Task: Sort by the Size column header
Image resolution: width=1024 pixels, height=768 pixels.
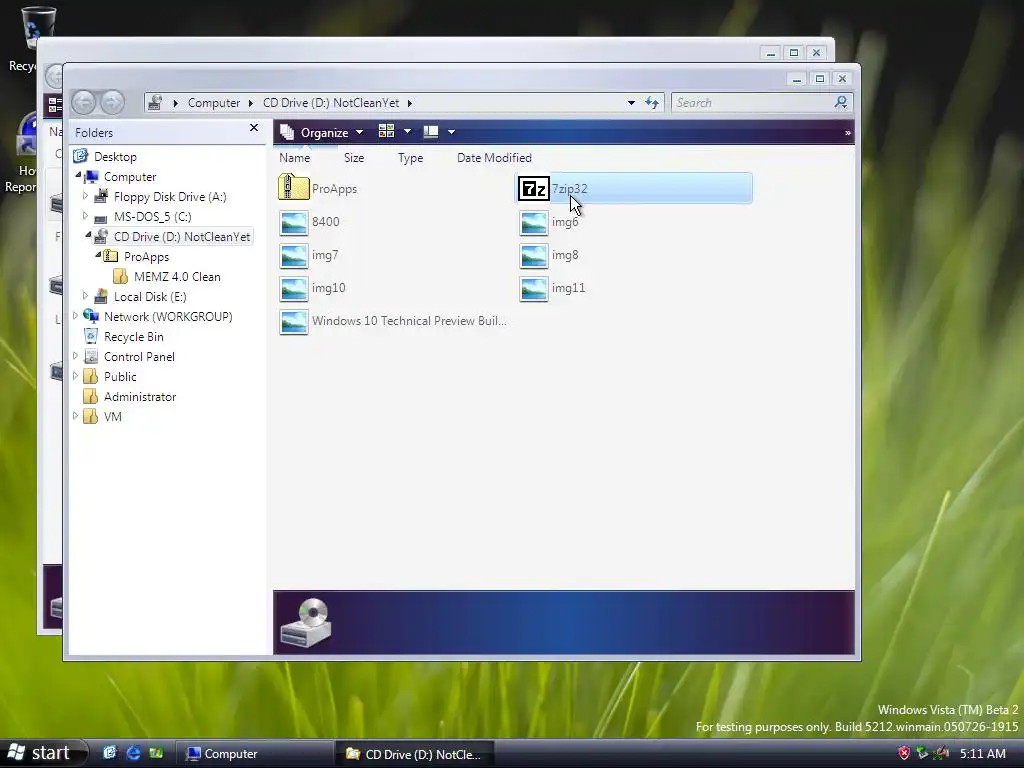Action: click(x=354, y=157)
